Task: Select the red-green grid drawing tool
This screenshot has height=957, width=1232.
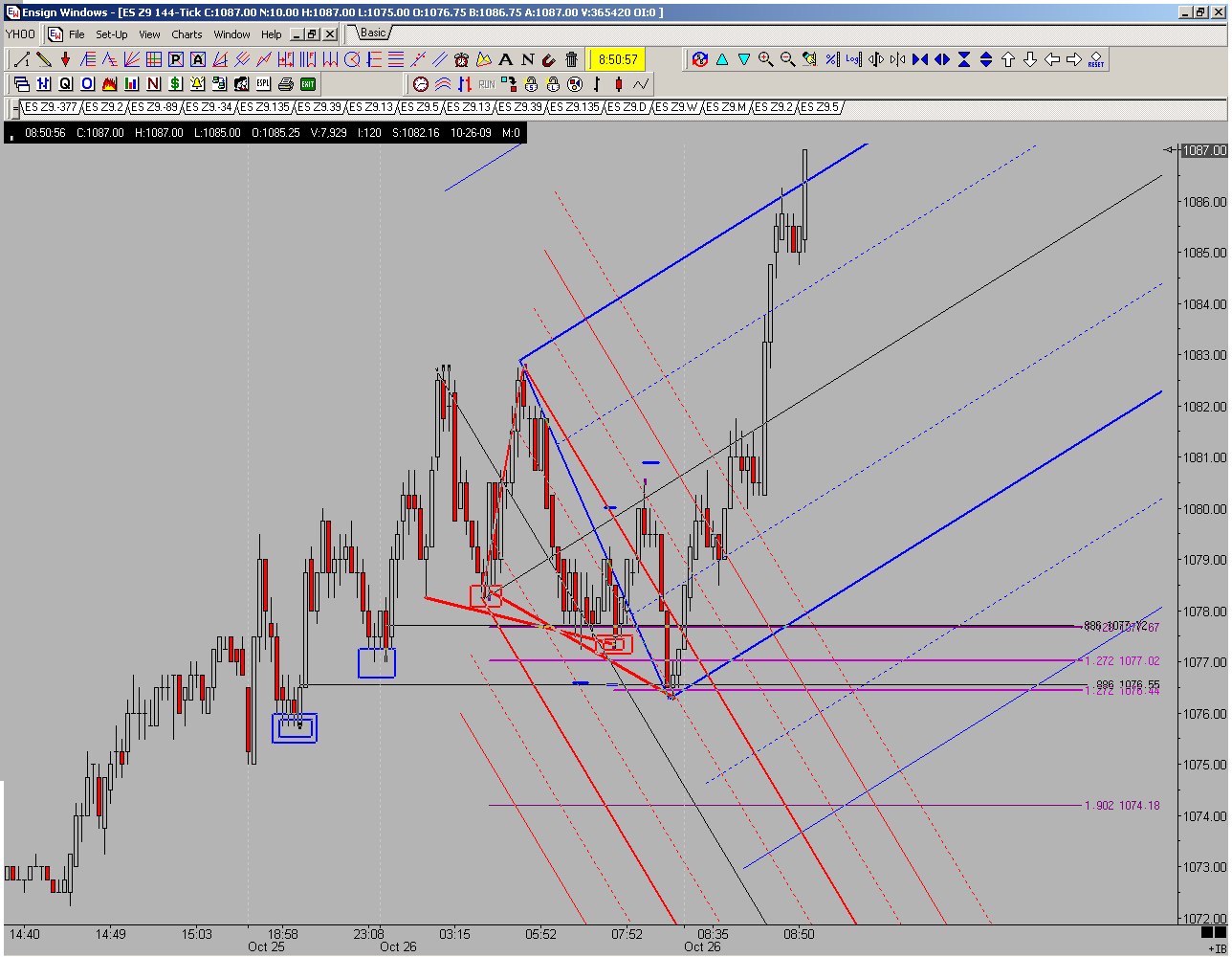Action: pyautogui.click(x=153, y=59)
